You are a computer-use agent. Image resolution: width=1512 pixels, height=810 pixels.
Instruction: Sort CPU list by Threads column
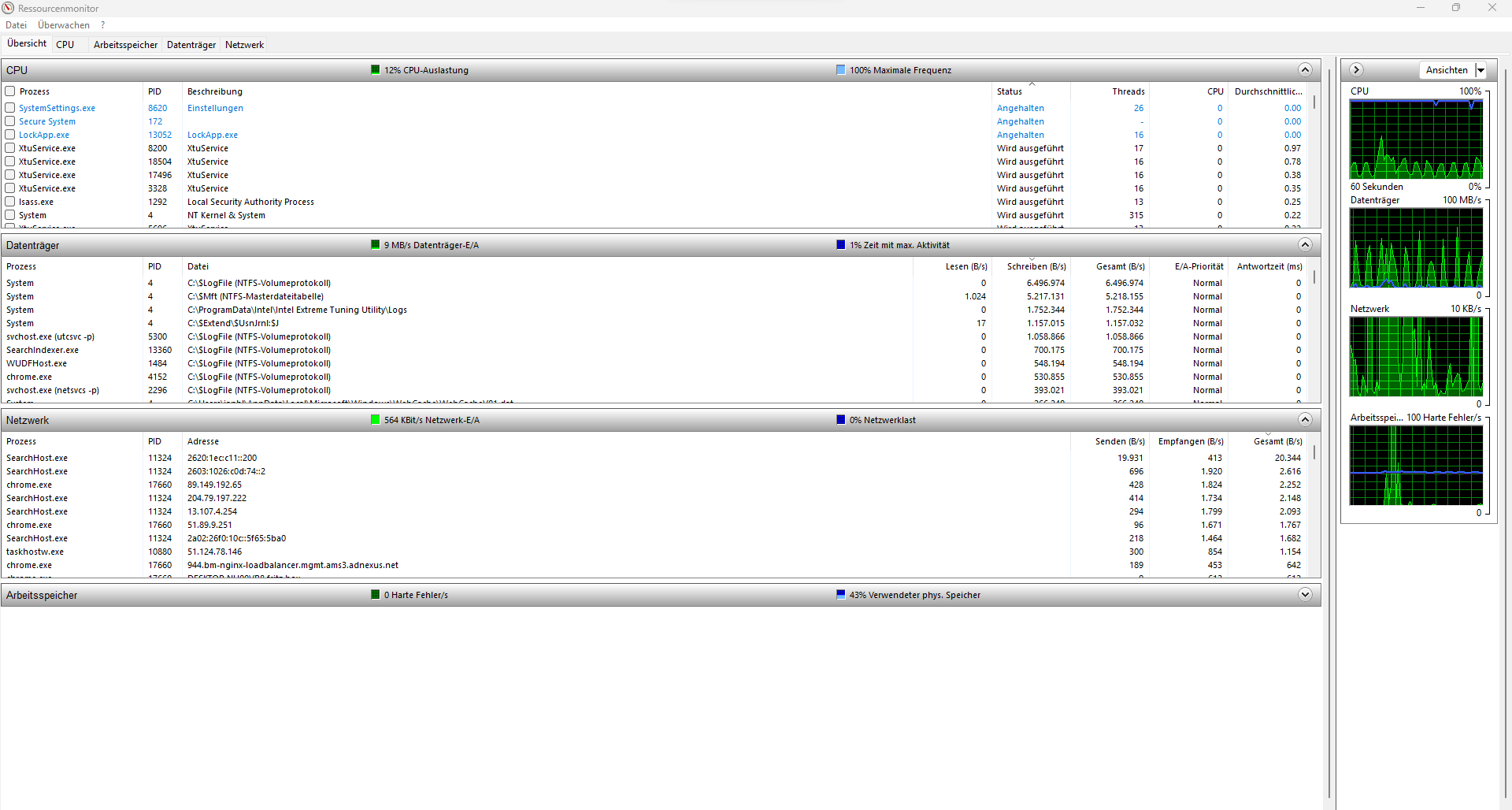(1110, 91)
